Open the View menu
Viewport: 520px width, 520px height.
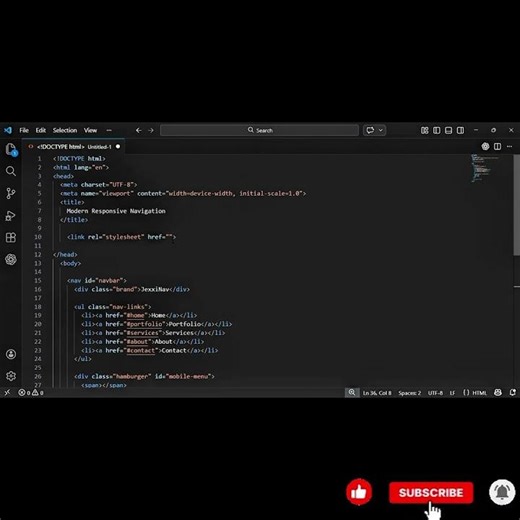[x=90, y=130]
